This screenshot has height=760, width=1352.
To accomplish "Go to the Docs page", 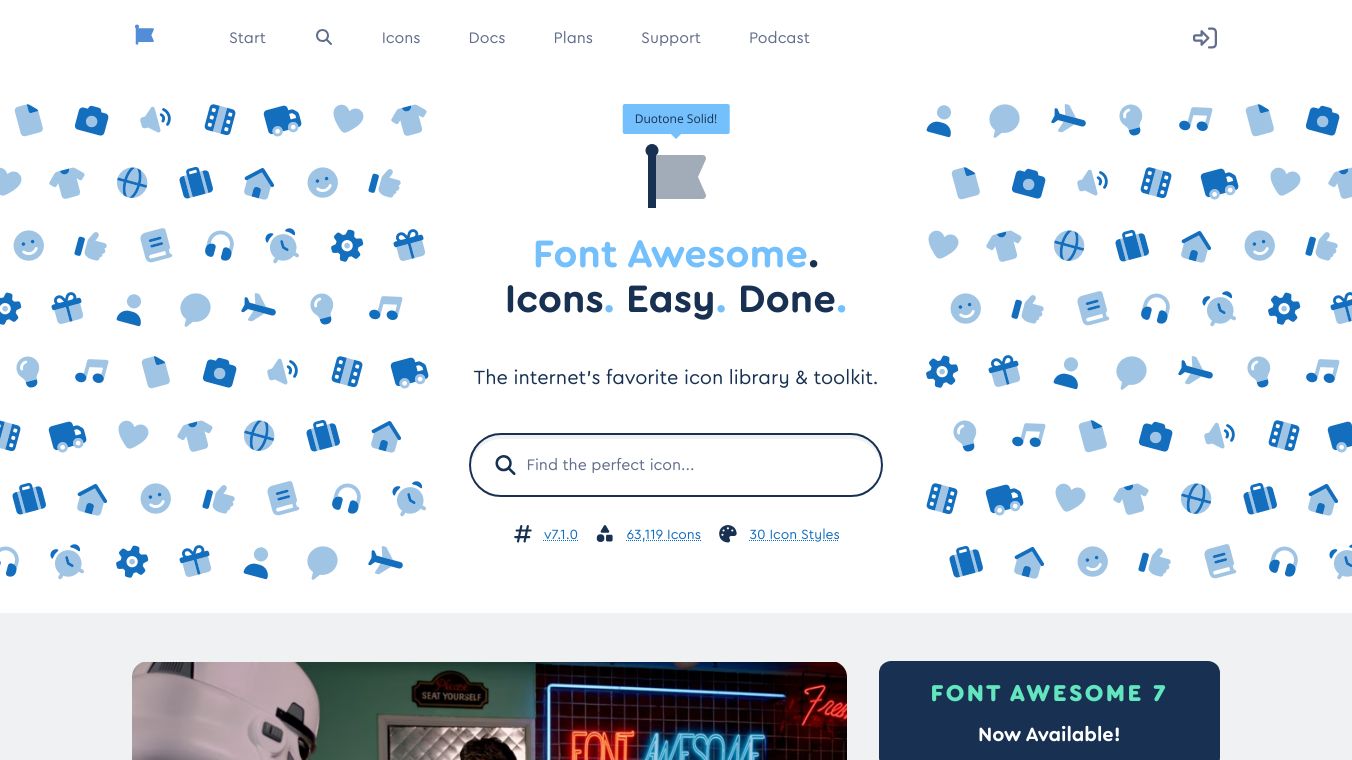I will [487, 38].
